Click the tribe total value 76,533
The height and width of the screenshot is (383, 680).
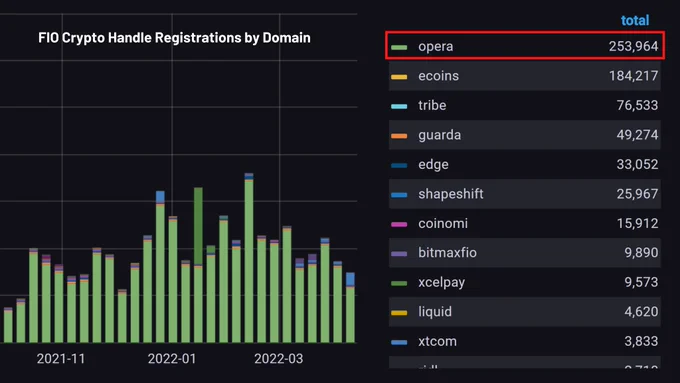tap(637, 105)
